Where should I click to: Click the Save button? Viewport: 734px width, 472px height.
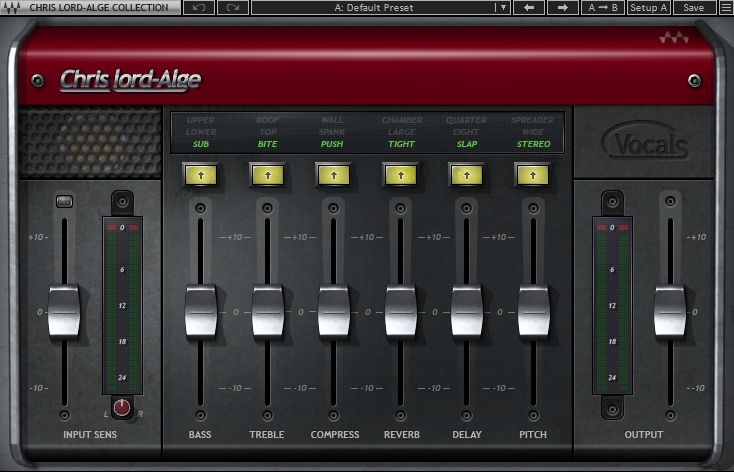(692, 8)
